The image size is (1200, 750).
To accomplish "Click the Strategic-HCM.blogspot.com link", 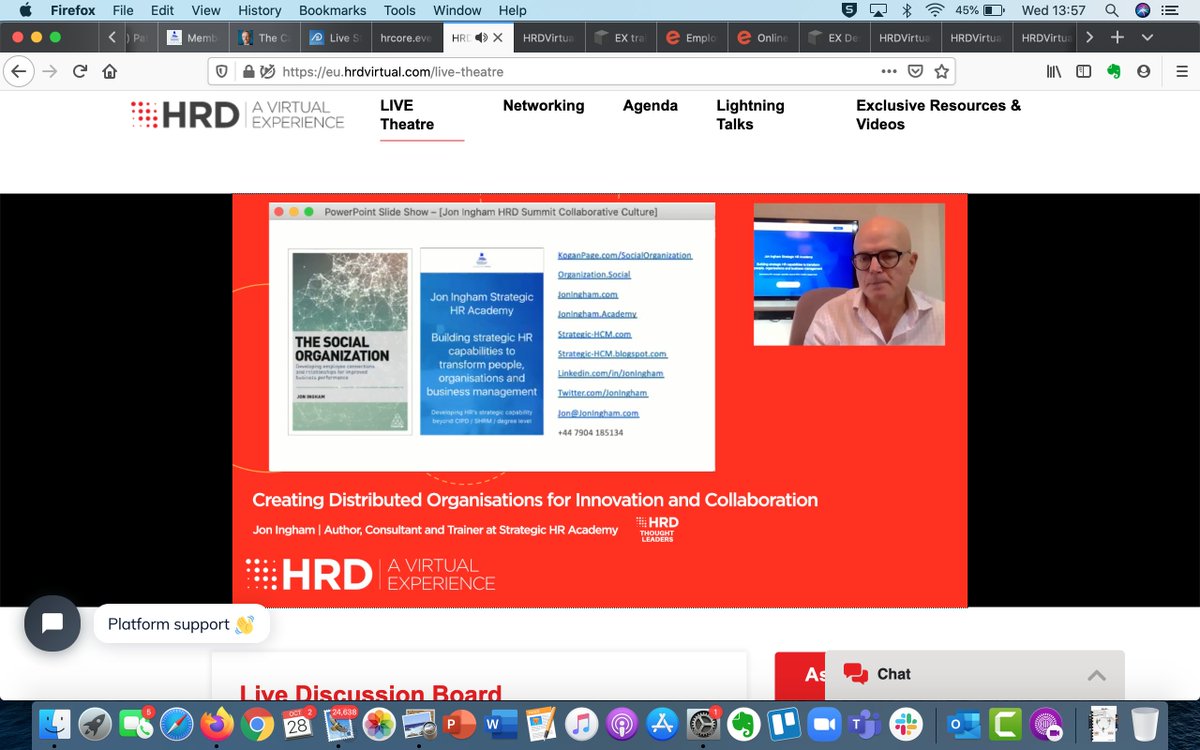I will [612, 354].
